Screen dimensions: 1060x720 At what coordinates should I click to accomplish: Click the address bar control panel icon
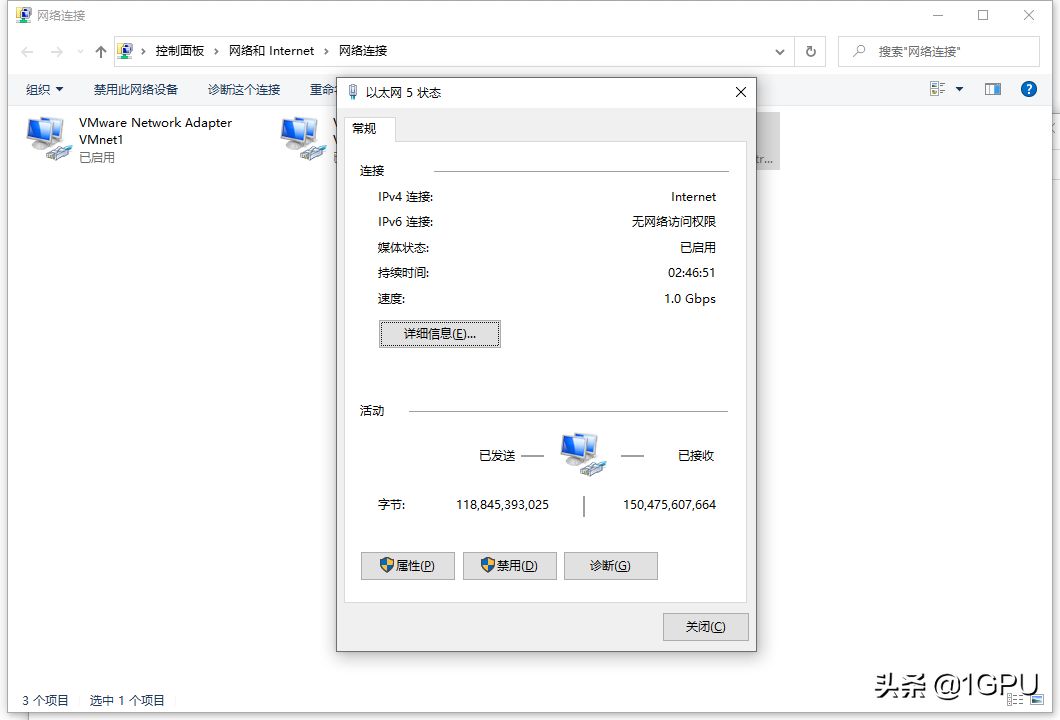tap(125, 51)
